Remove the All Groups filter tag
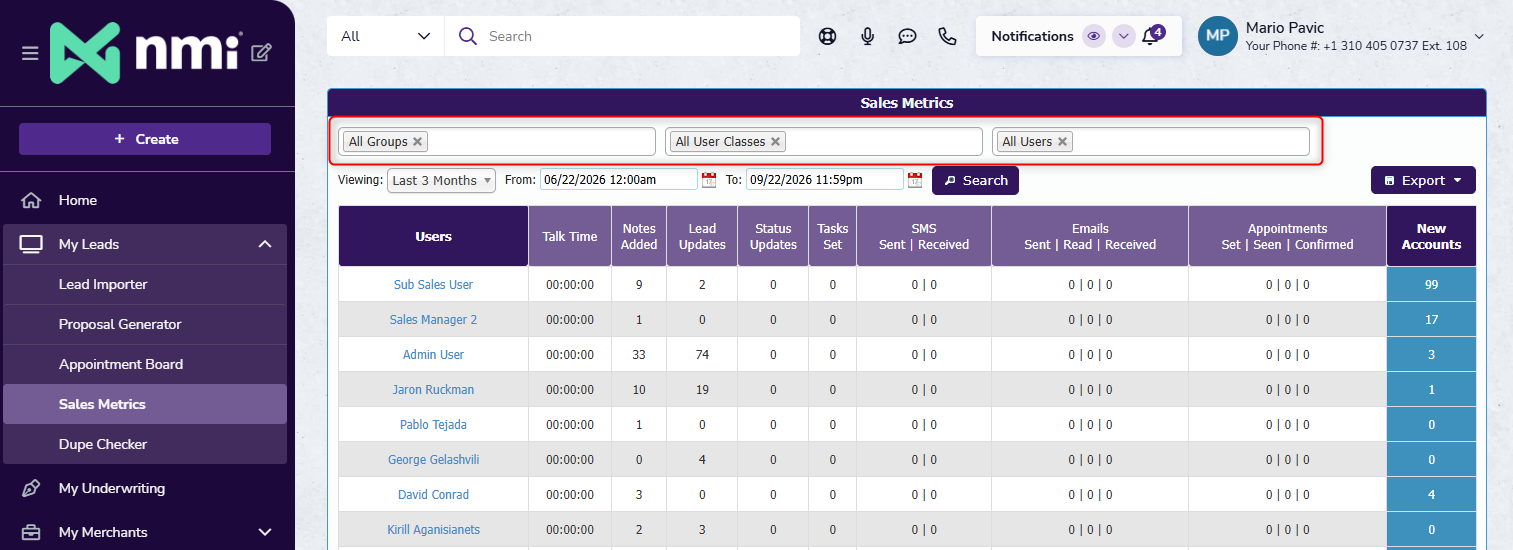1513x550 pixels. [x=418, y=142]
